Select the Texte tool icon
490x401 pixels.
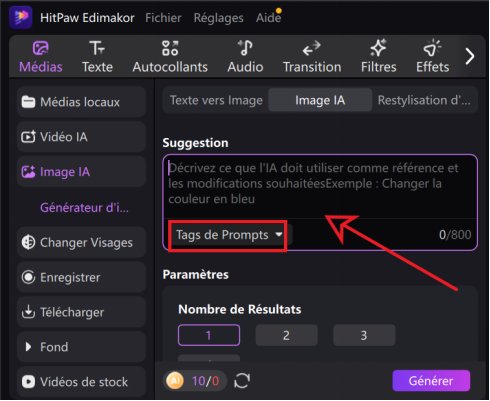point(97,48)
